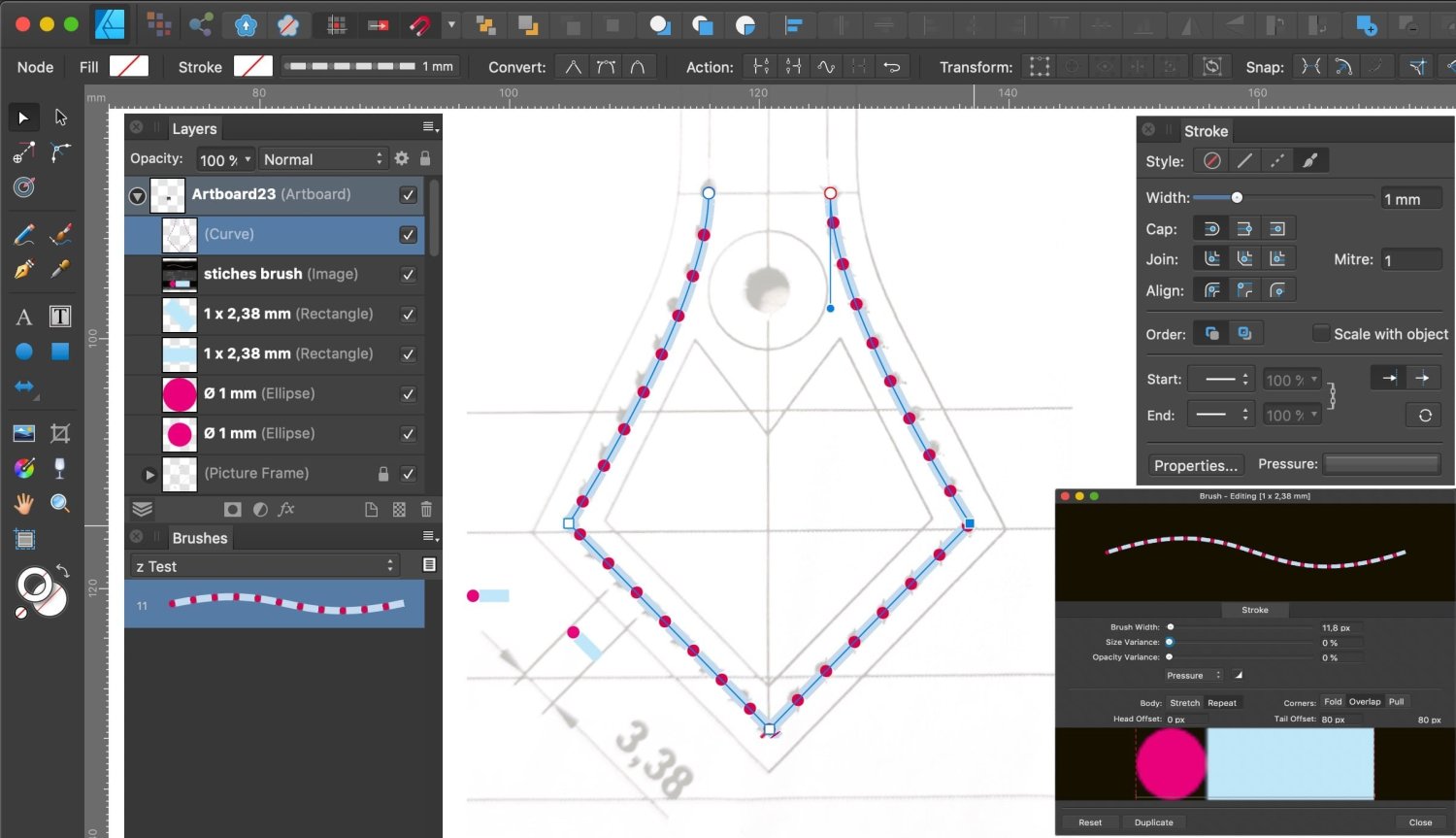Viewport: 1456px width, 838px height.
Task: Lock the layer with padlock icon
Action: click(x=425, y=159)
